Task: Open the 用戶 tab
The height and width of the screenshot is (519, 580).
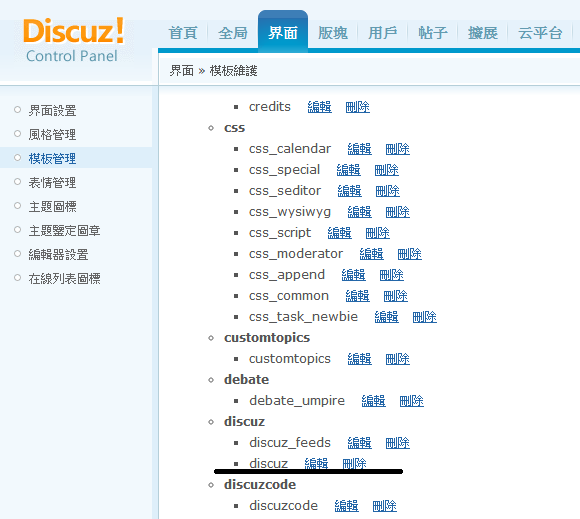Action: tap(383, 33)
